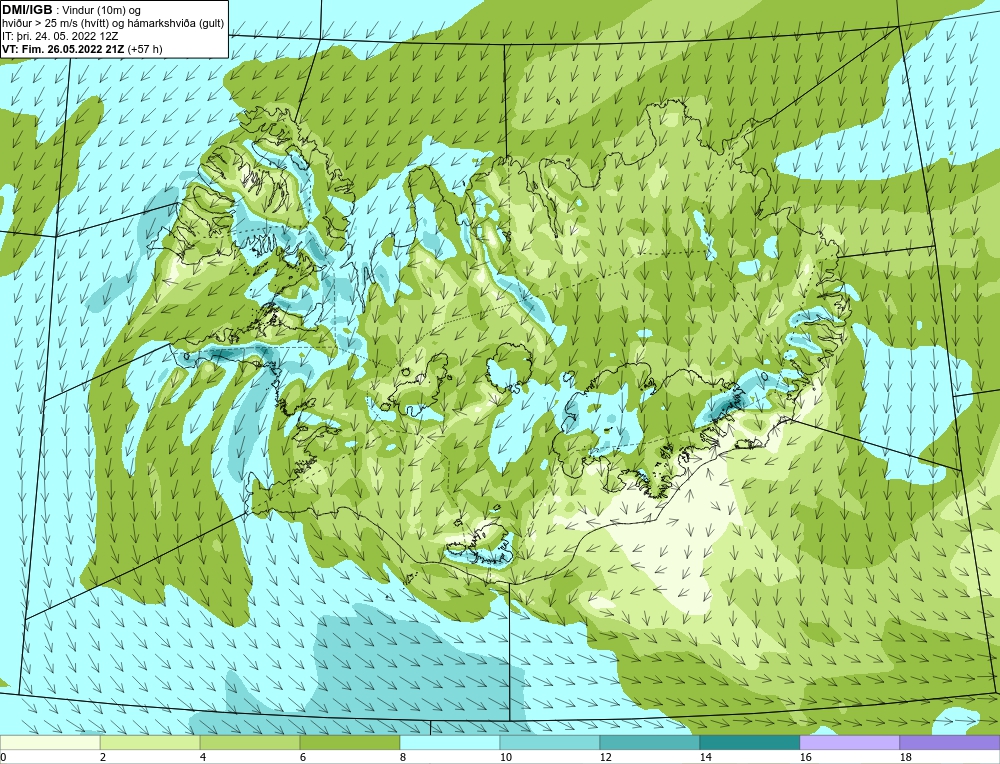Click the legend scale label 10
The width and height of the screenshot is (1000, 764).
pyautogui.click(x=505, y=757)
